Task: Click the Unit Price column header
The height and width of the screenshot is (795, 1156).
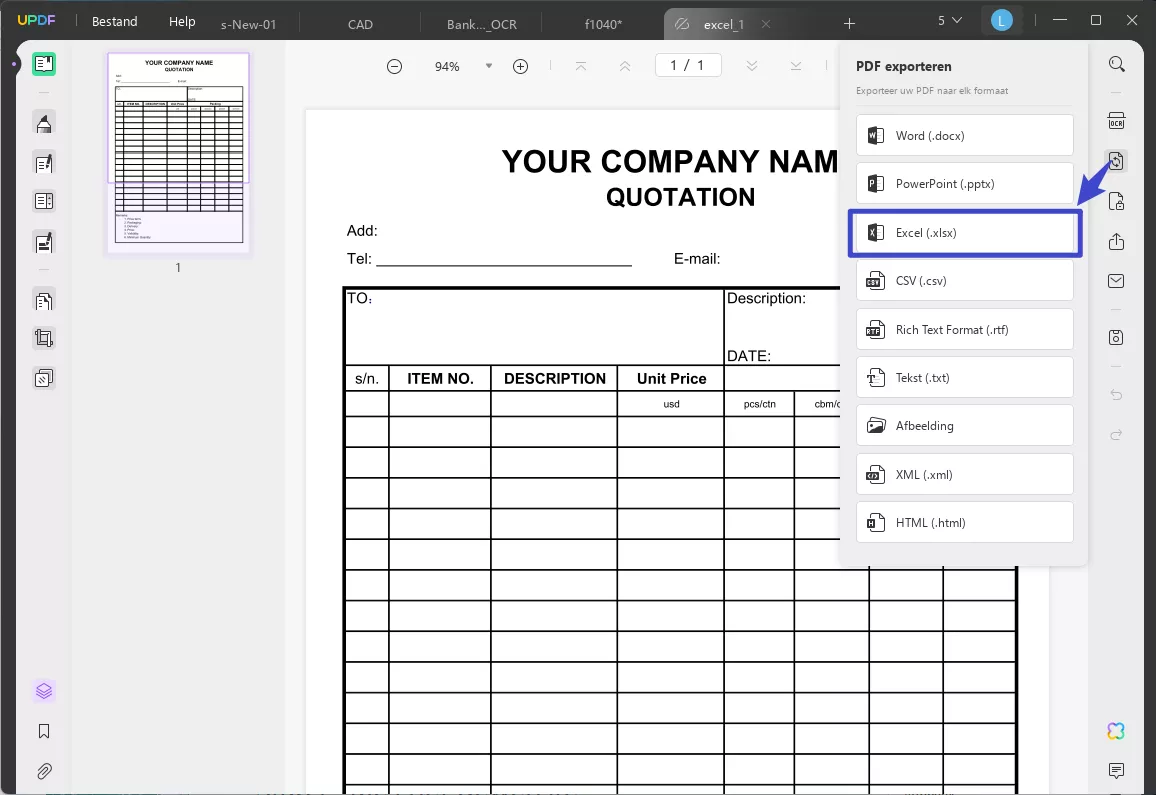Action: point(671,379)
